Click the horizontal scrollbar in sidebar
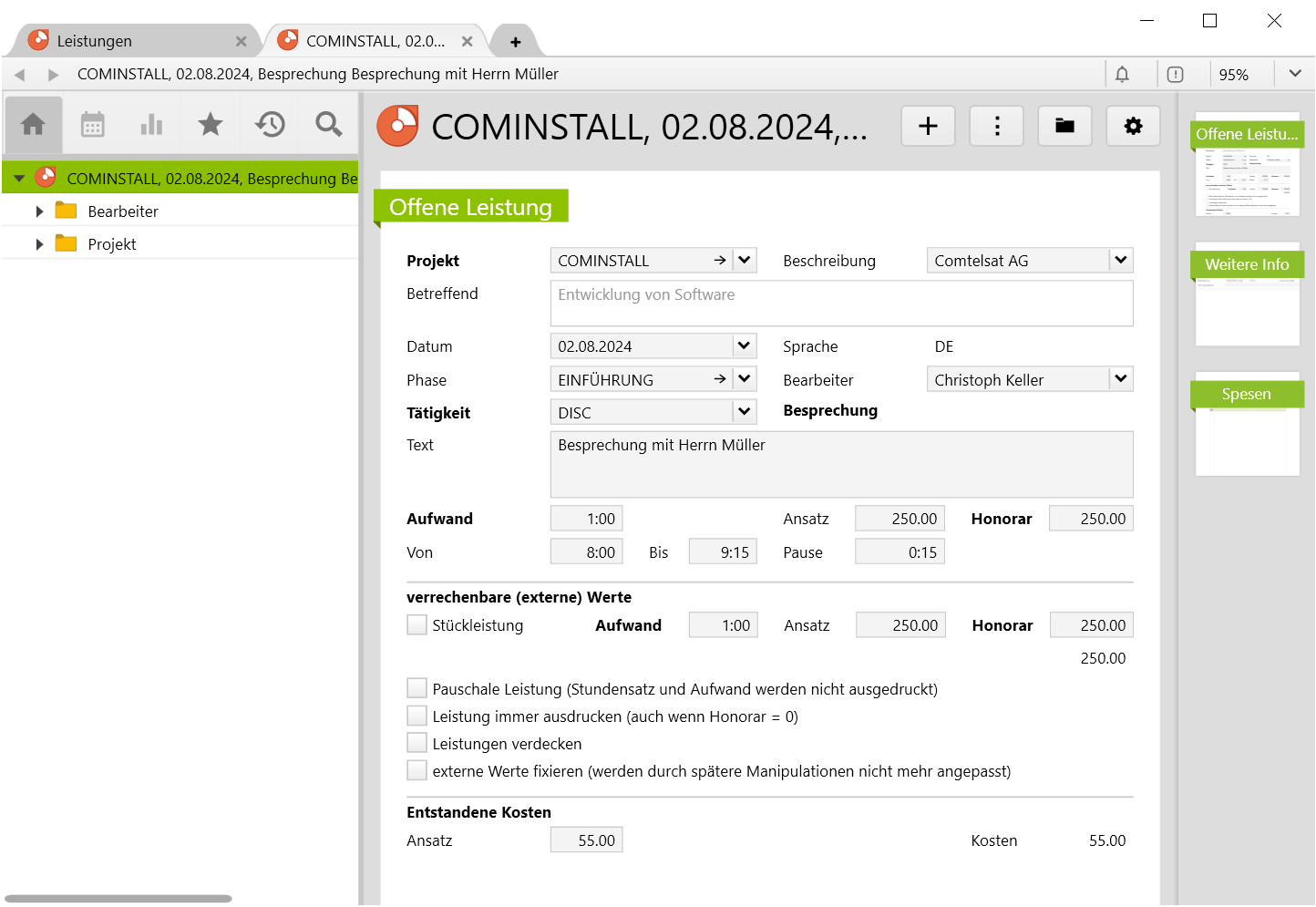Viewport: 1316px width, 907px height. (x=118, y=899)
